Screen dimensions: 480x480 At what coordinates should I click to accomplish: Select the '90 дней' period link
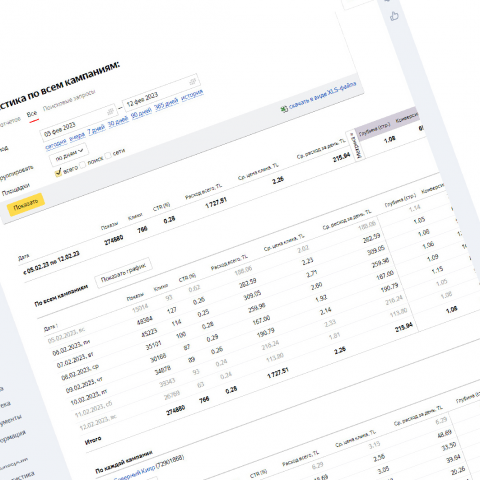tap(141, 114)
